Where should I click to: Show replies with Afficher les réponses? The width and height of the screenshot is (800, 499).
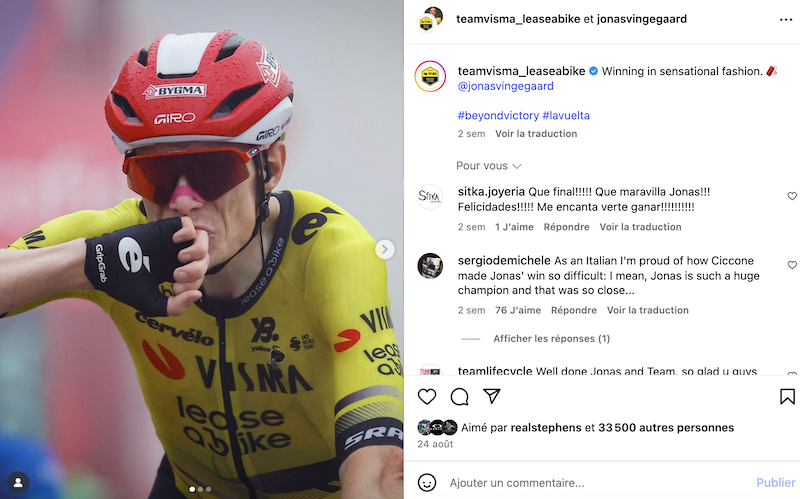551,339
